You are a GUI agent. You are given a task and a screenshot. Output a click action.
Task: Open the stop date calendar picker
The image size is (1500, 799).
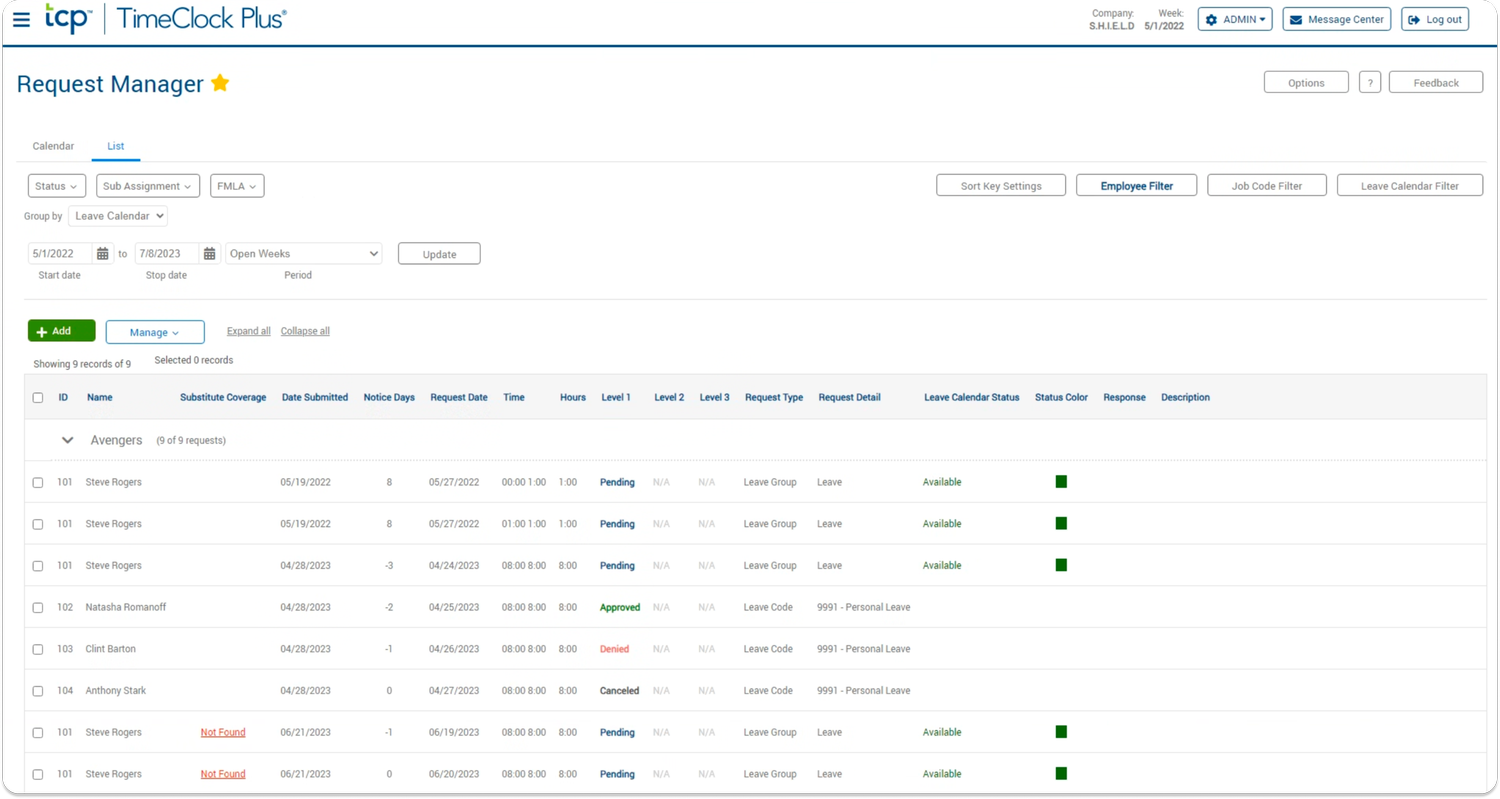pos(209,254)
